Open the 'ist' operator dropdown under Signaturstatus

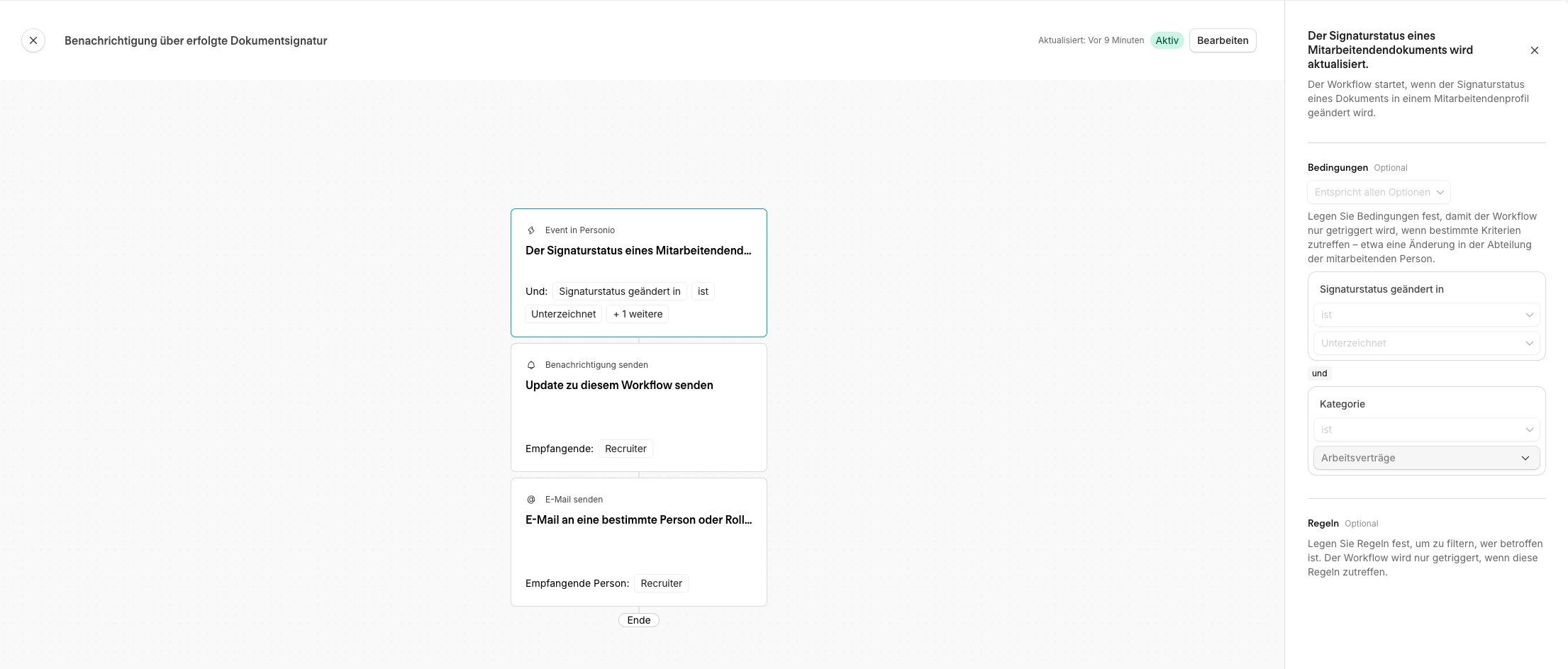pyautogui.click(x=1426, y=315)
